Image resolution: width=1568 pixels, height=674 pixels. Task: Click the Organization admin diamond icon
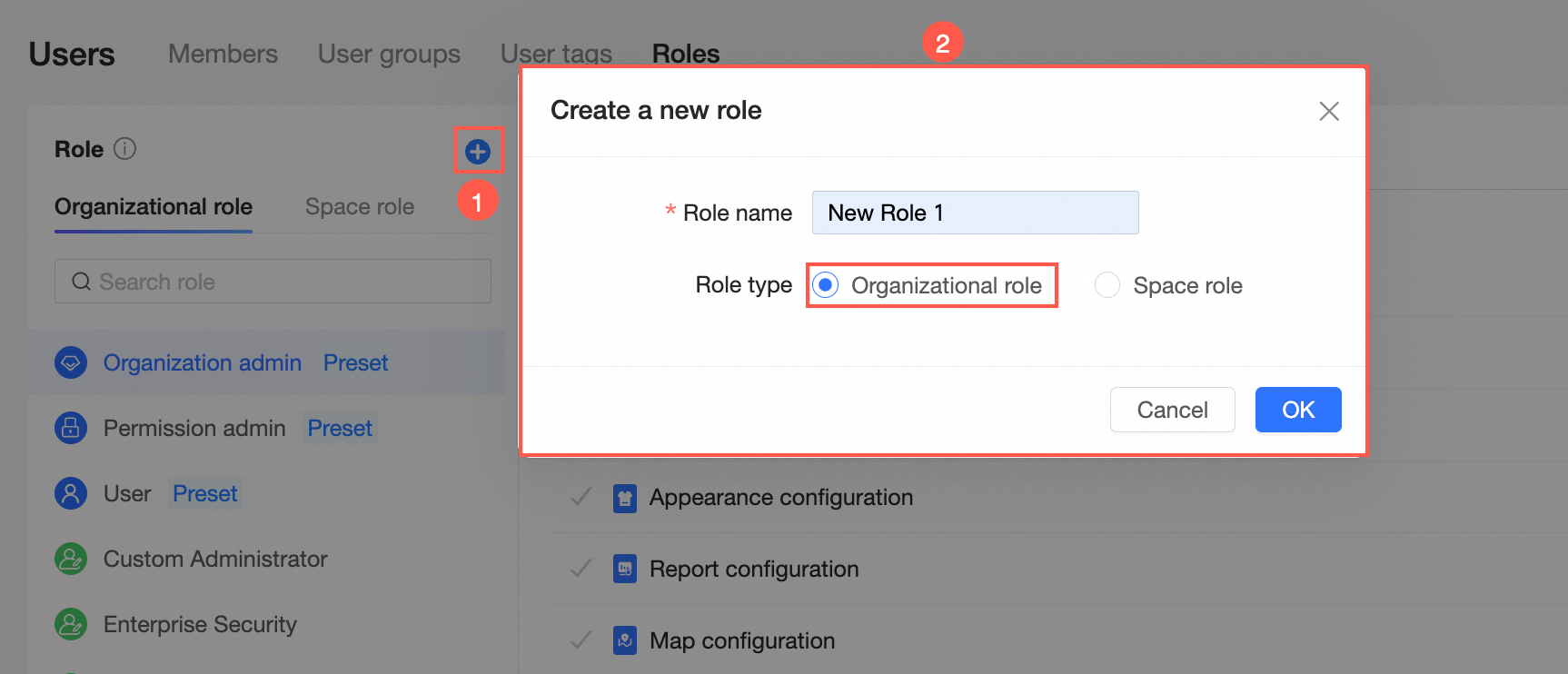click(x=71, y=363)
